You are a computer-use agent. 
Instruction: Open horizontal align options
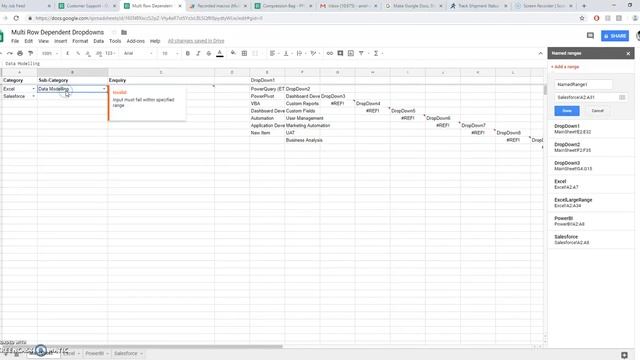(x=273, y=53)
